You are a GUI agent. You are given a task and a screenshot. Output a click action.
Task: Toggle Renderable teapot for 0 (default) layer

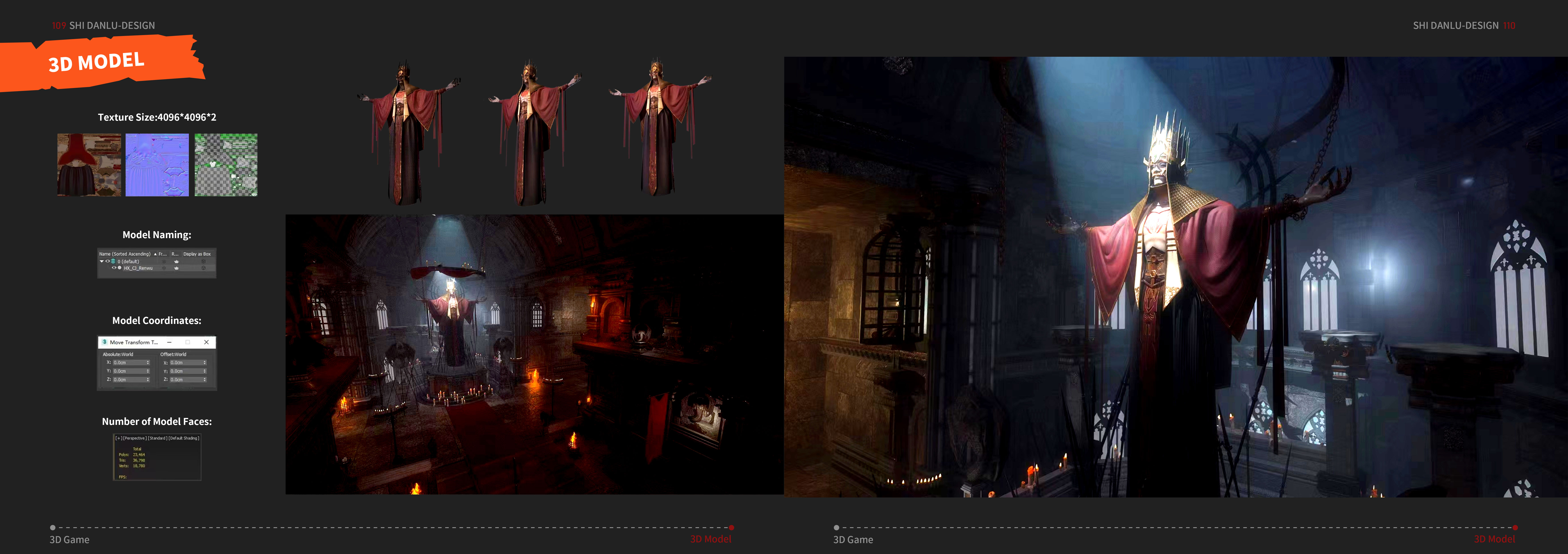click(177, 262)
